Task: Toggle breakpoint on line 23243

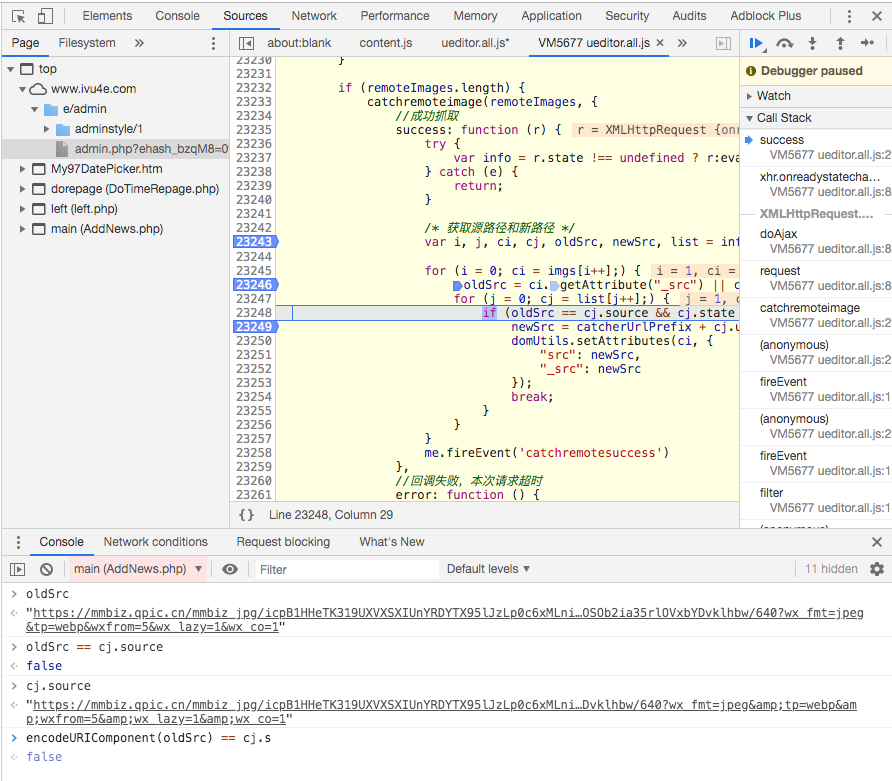Action: click(x=253, y=242)
